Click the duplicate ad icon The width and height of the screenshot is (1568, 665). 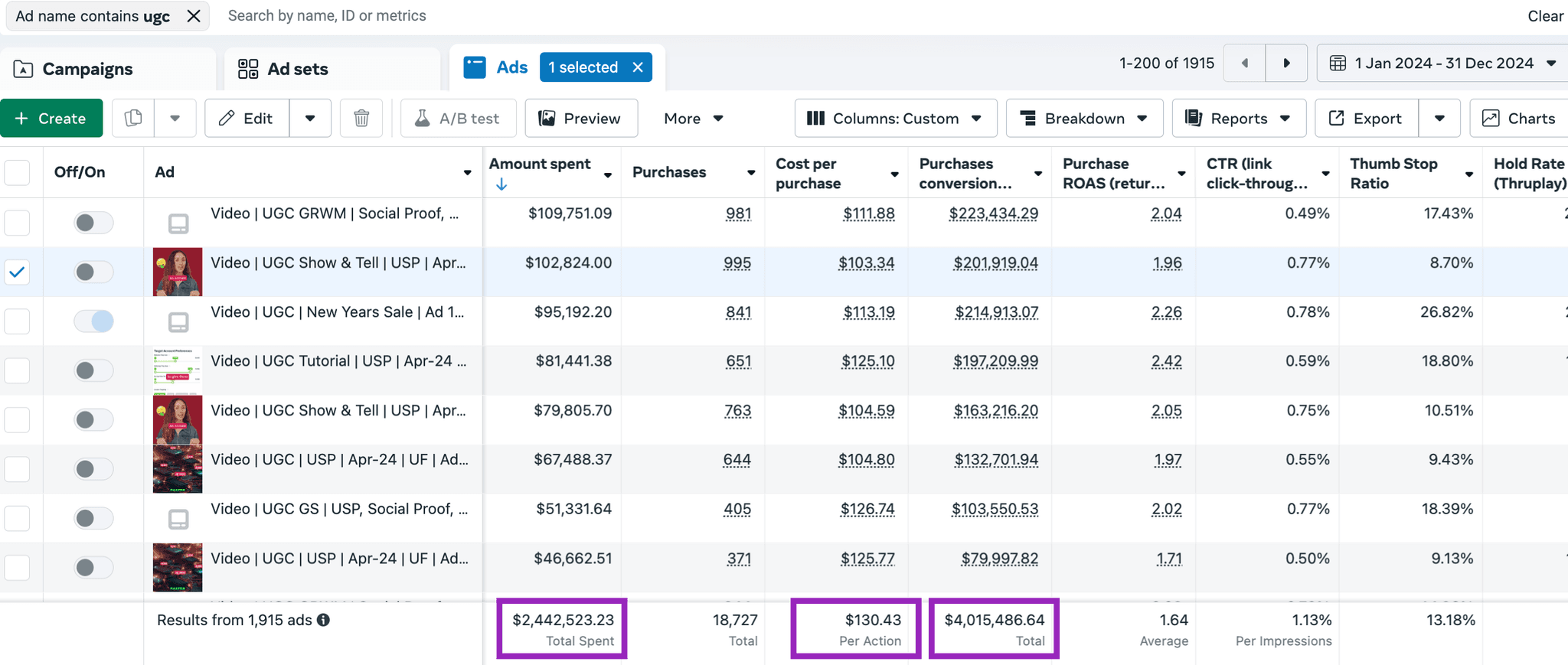pos(133,118)
